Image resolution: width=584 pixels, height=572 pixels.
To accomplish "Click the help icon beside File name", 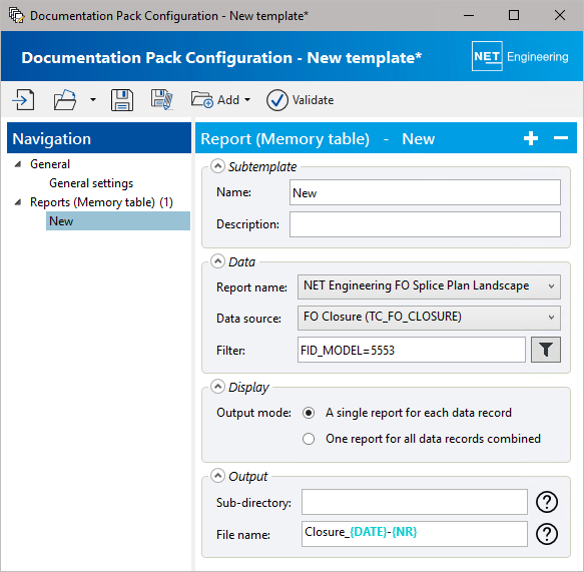I will pyautogui.click(x=547, y=534).
